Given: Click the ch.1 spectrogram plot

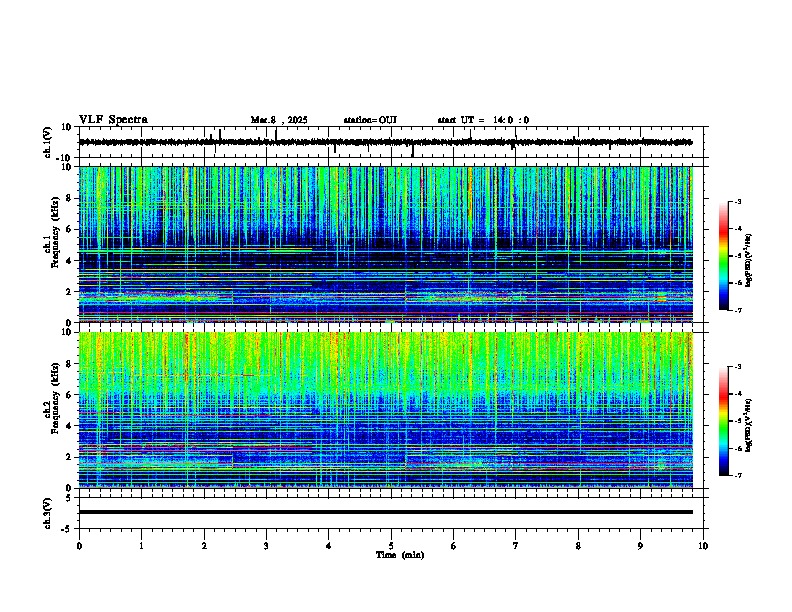Looking at the screenshot, I should pos(386,244).
